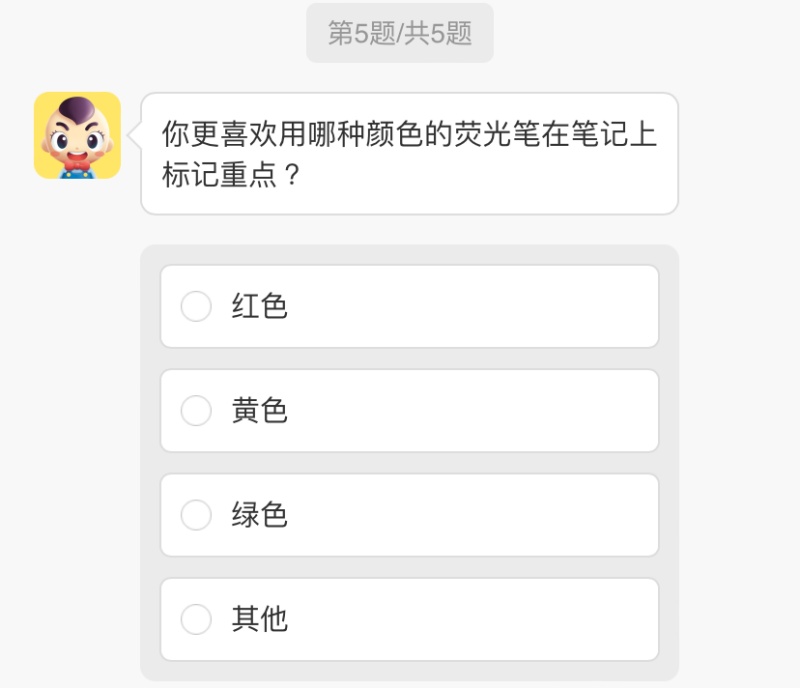
Task: Select the 黄色 radio button
Action: 196,410
